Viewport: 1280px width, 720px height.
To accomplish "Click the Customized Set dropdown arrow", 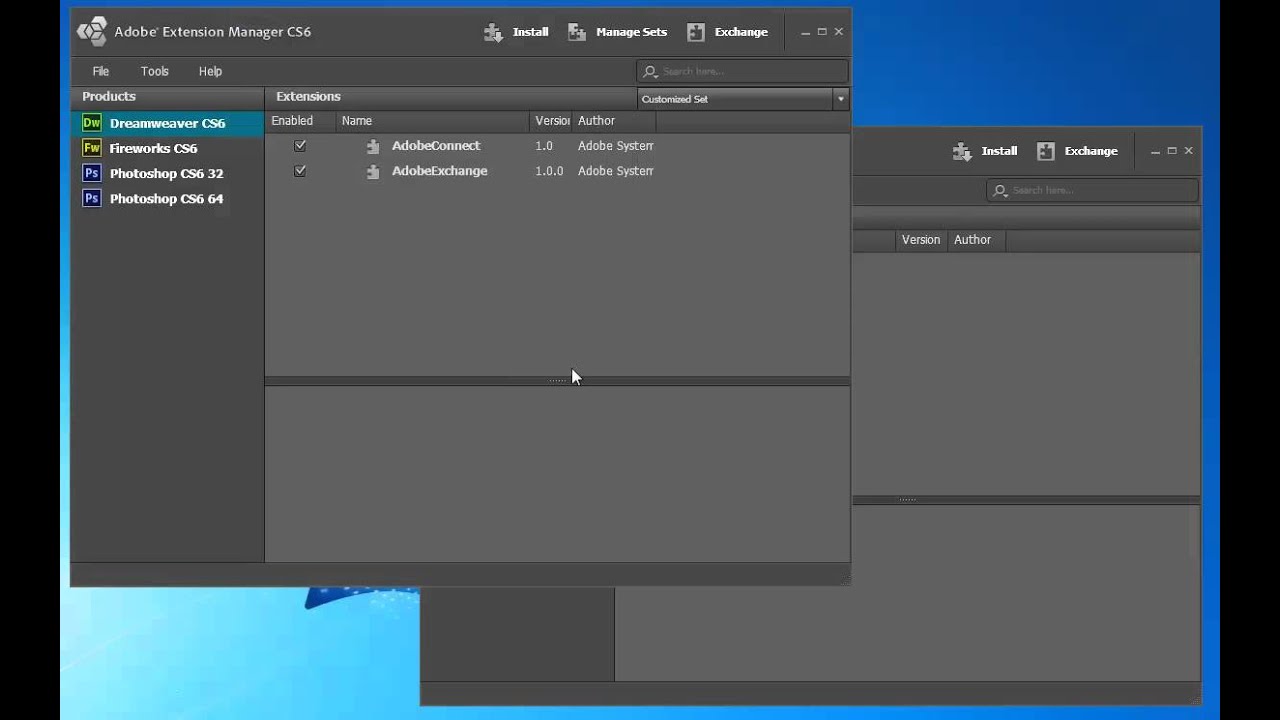I will pyautogui.click(x=841, y=99).
